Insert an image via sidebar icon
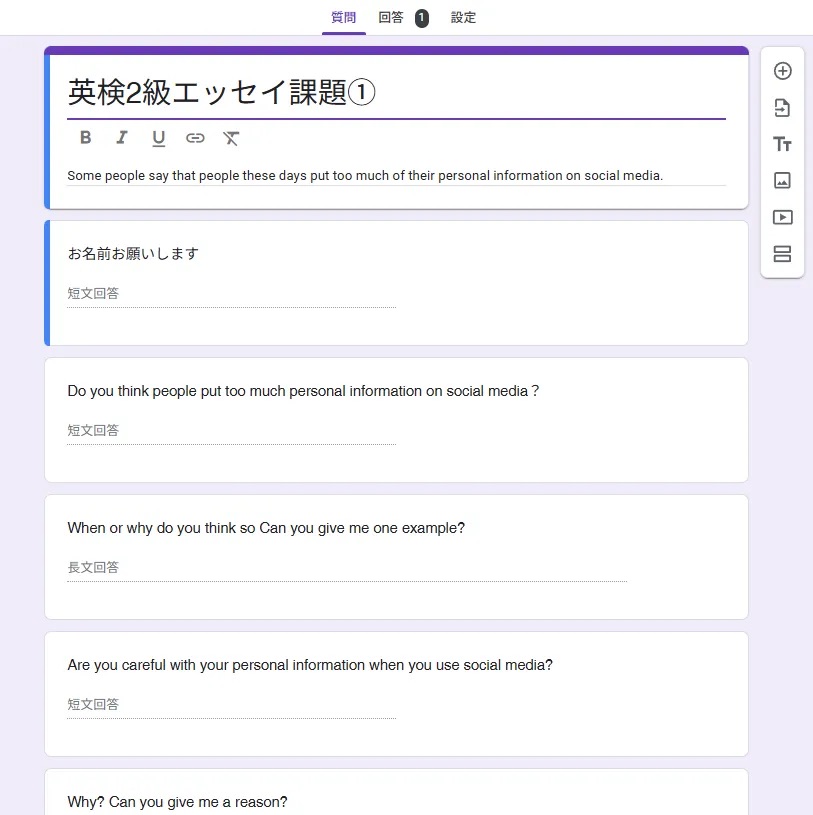 click(x=782, y=180)
